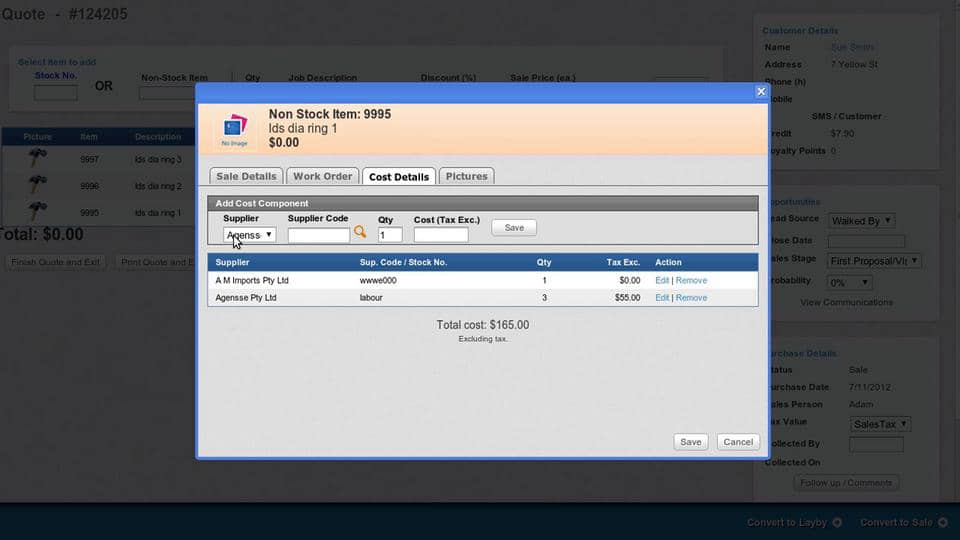
Task: Click the Convert to Layby arrow icon
Action: click(837, 522)
